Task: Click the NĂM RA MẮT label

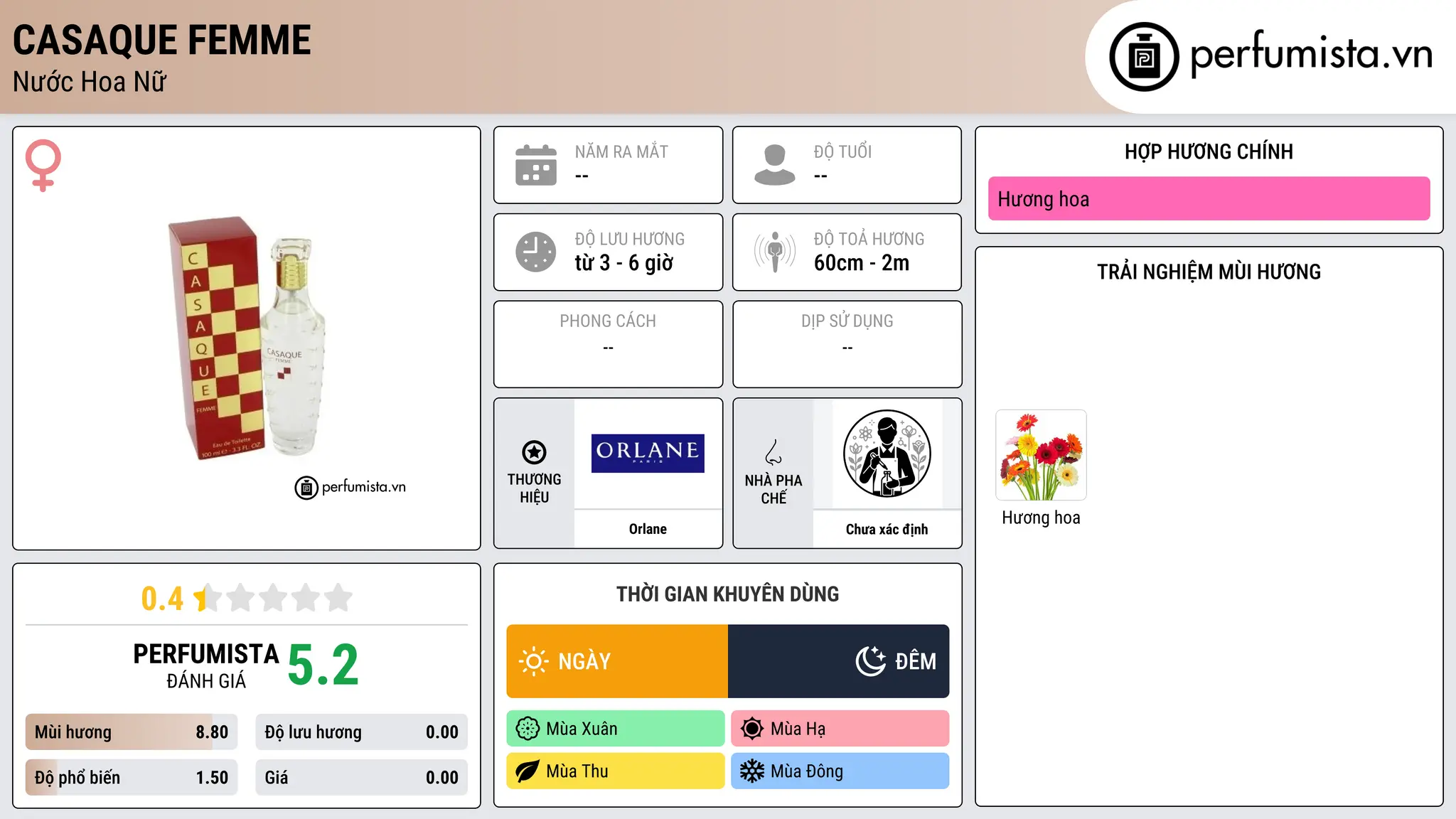Action: (x=621, y=151)
